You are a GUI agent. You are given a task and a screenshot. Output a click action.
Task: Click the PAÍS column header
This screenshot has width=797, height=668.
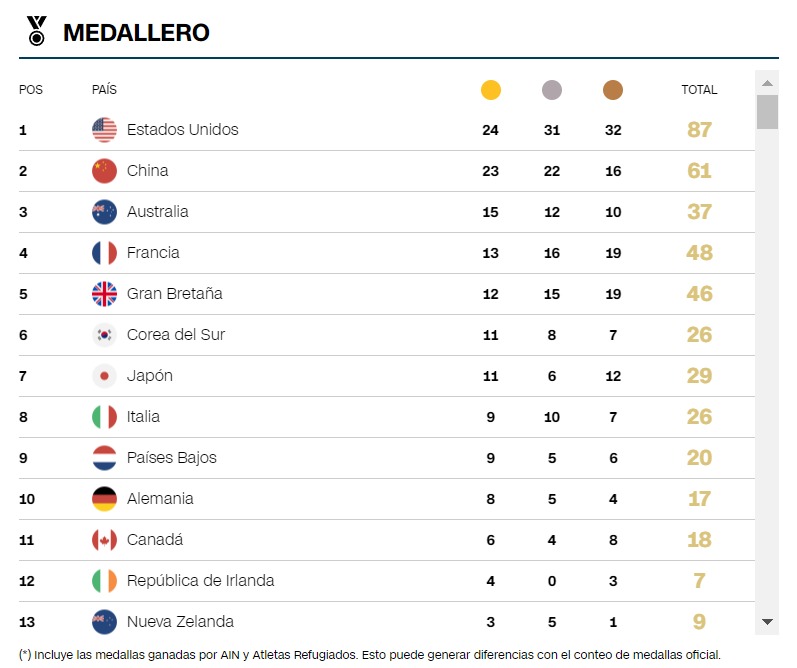pos(104,89)
